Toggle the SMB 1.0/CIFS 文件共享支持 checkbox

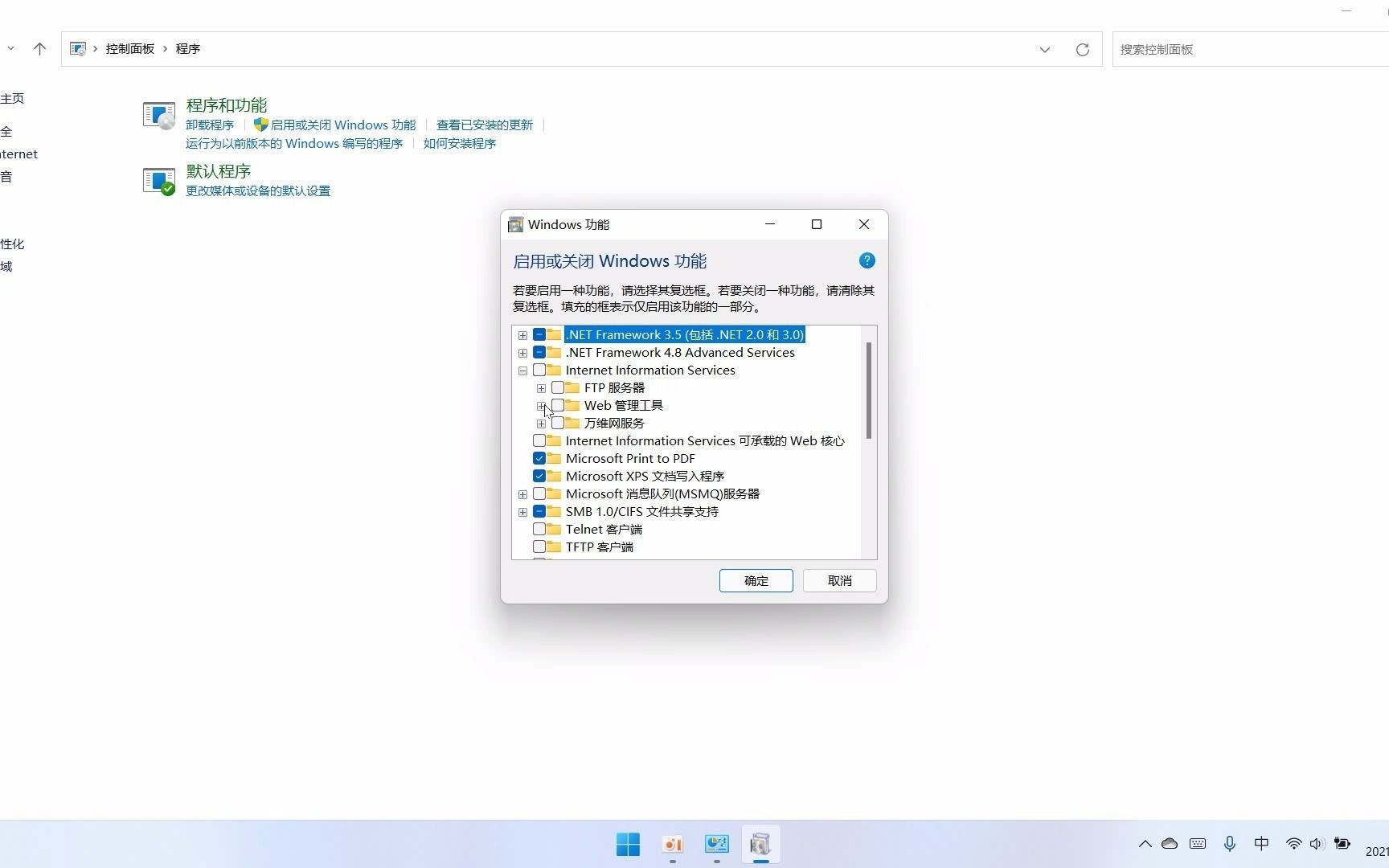539,511
